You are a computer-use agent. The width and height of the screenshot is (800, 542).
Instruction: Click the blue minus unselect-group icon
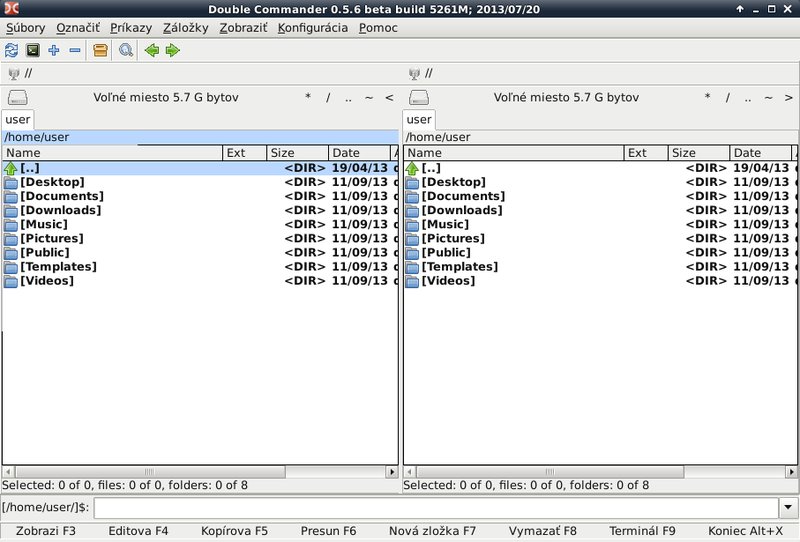pos(74,50)
